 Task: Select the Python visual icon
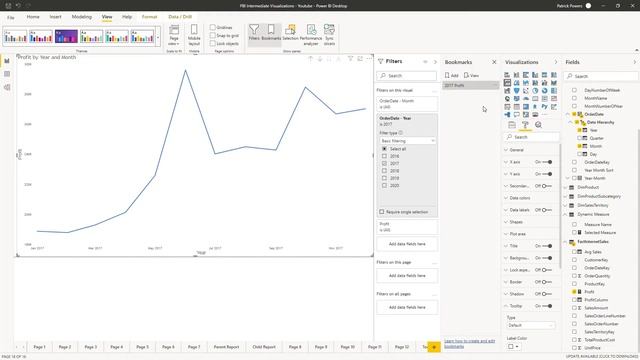pyautogui.click(x=544, y=107)
